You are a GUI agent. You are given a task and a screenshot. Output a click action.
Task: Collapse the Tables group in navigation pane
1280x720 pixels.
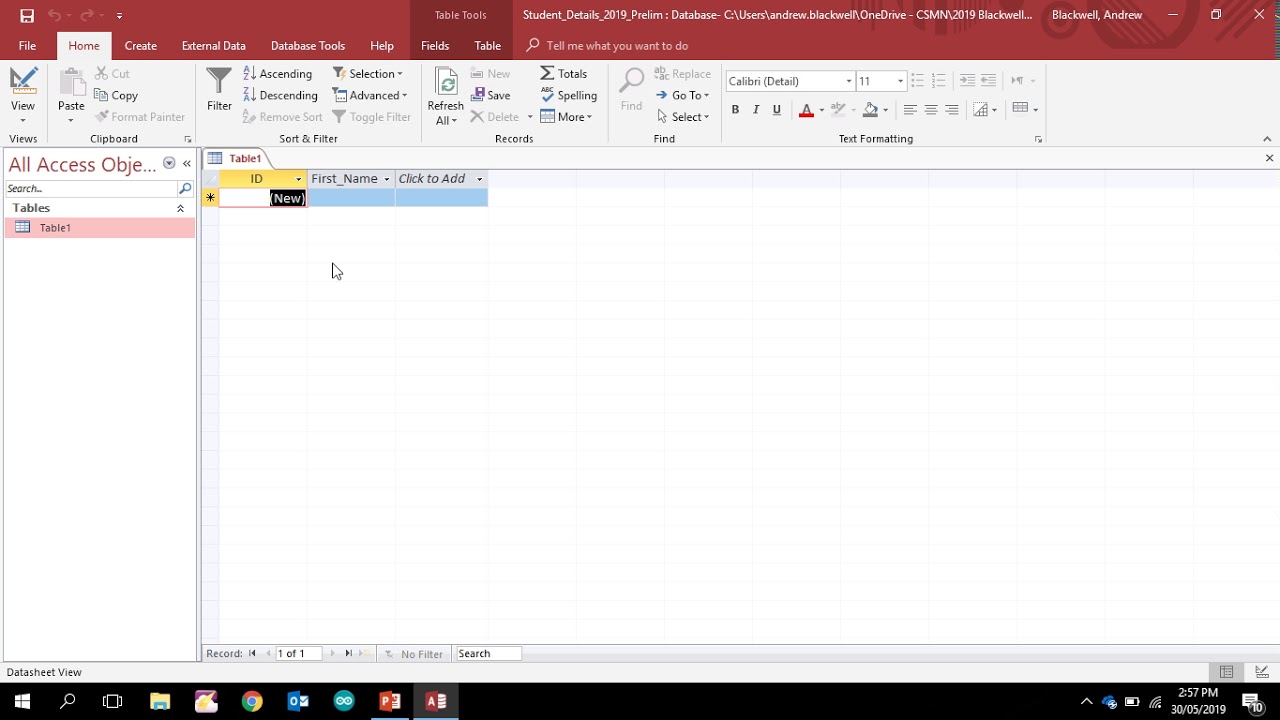180,208
